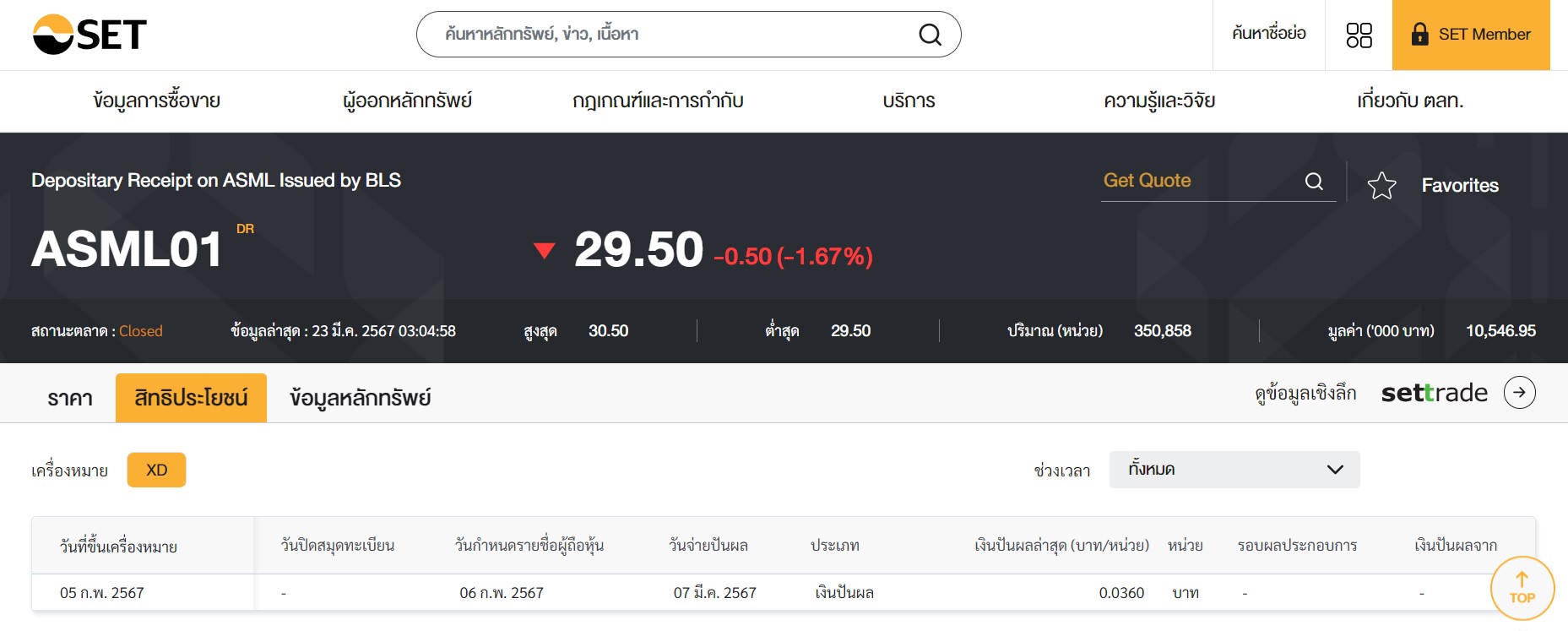Viewport: 1568px width, 631px height.
Task: Click the ประเภท column header
Action: point(835,546)
